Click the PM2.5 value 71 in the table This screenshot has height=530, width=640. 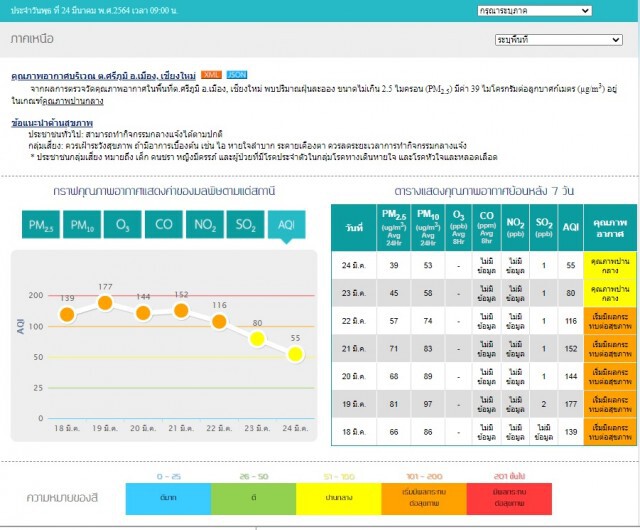pyautogui.click(x=394, y=349)
